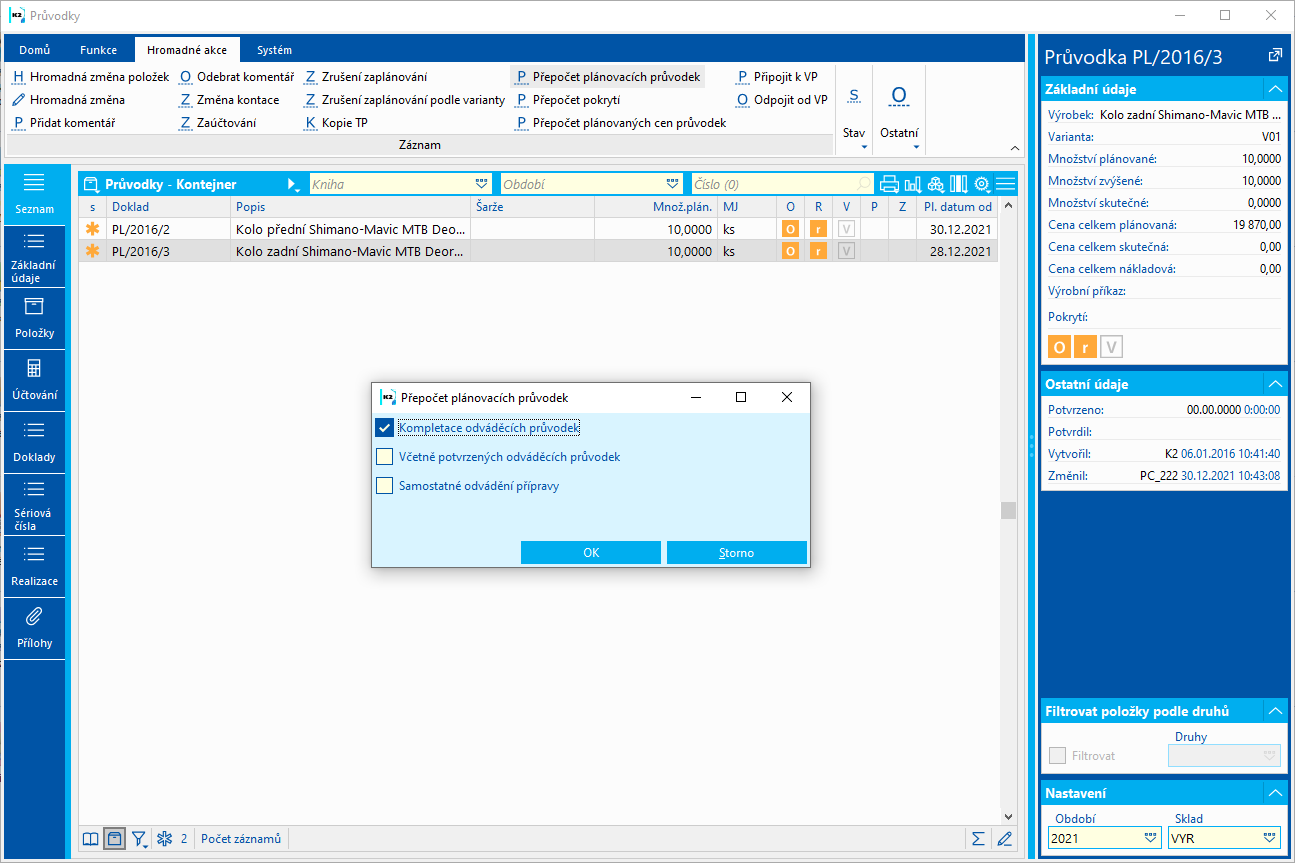Click the columns layout icon
The height and width of the screenshot is (863, 1295).
coord(959,184)
